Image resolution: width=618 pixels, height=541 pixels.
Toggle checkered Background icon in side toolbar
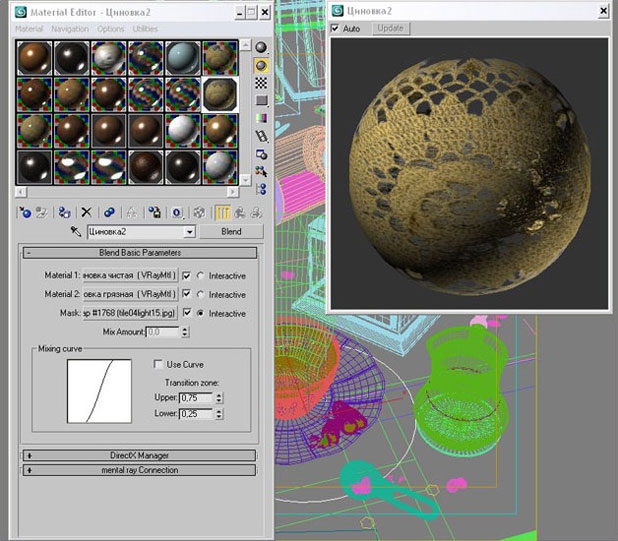coord(261,83)
